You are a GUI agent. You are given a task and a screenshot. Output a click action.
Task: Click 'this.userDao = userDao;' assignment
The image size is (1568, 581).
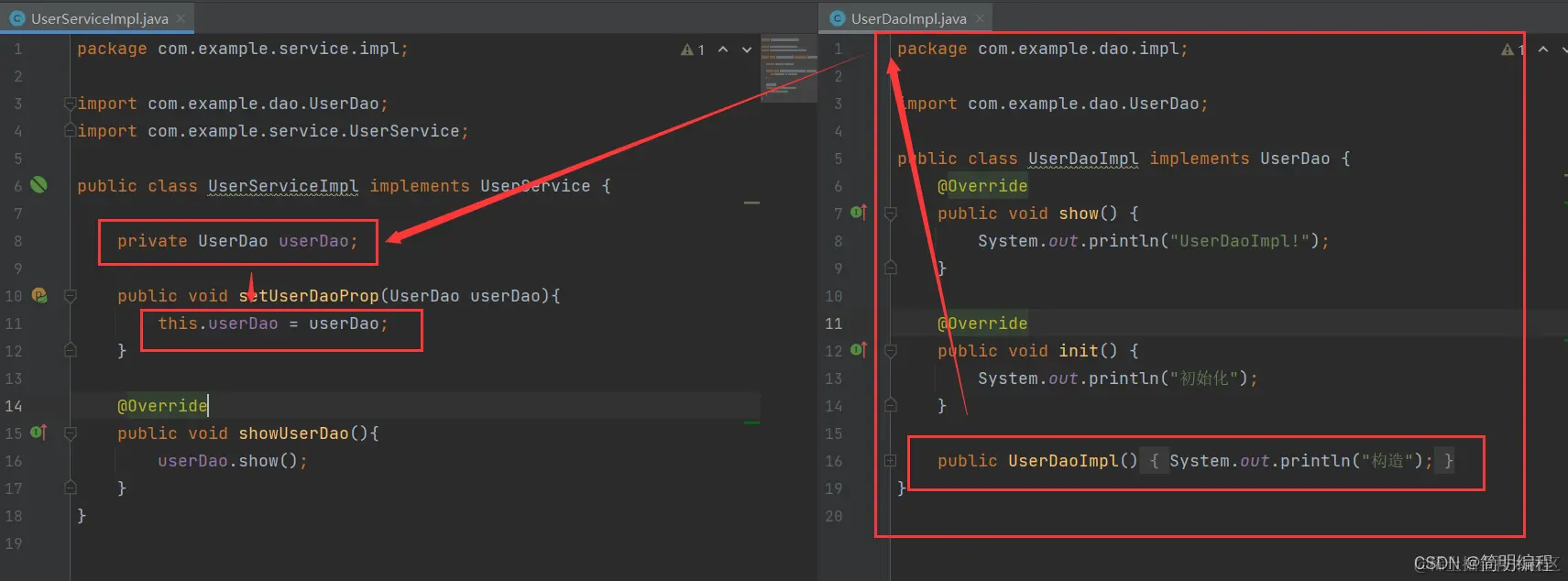(273, 323)
